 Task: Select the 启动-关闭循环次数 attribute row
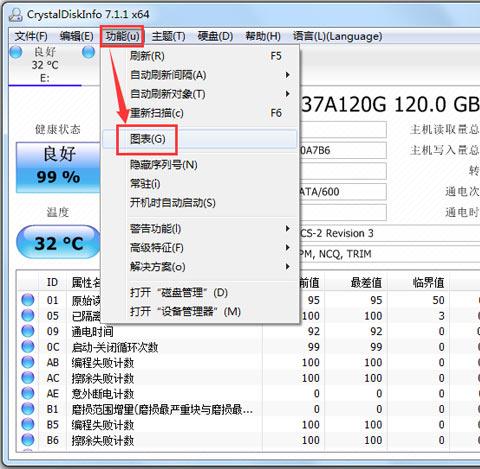(x=248, y=347)
